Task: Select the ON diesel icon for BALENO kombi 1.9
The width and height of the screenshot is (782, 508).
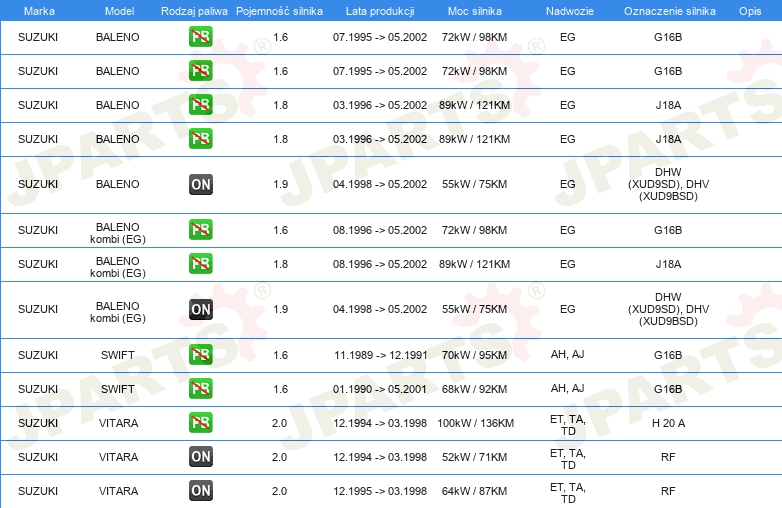Action: click(201, 309)
